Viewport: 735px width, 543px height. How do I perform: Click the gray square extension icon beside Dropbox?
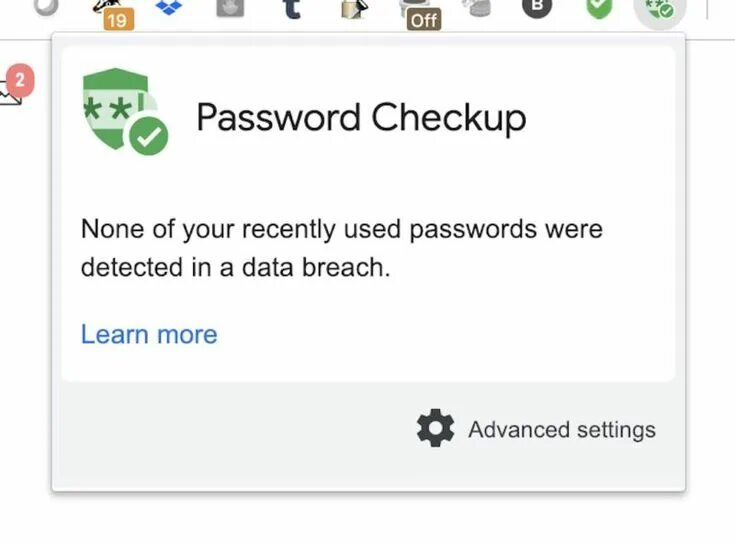pos(230,8)
